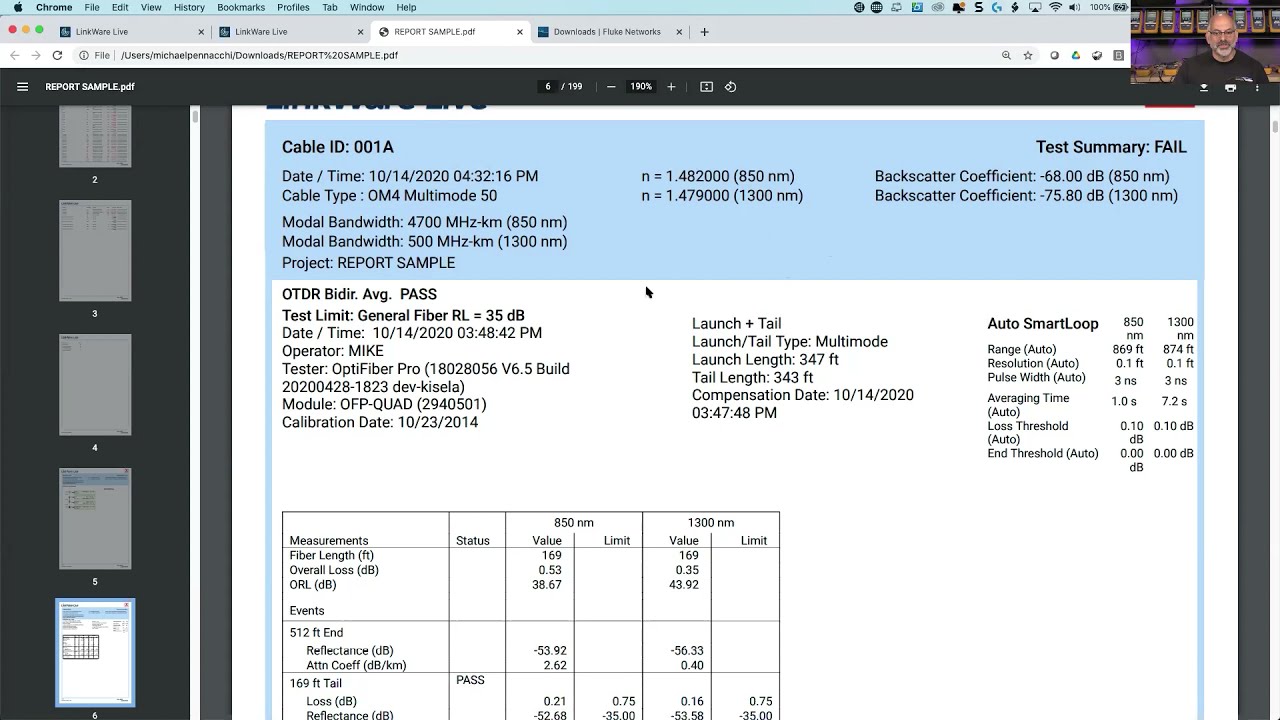Click the Logitech menu bar icon
Viewport: 1280px width, 720px height.
pos(997,7)
